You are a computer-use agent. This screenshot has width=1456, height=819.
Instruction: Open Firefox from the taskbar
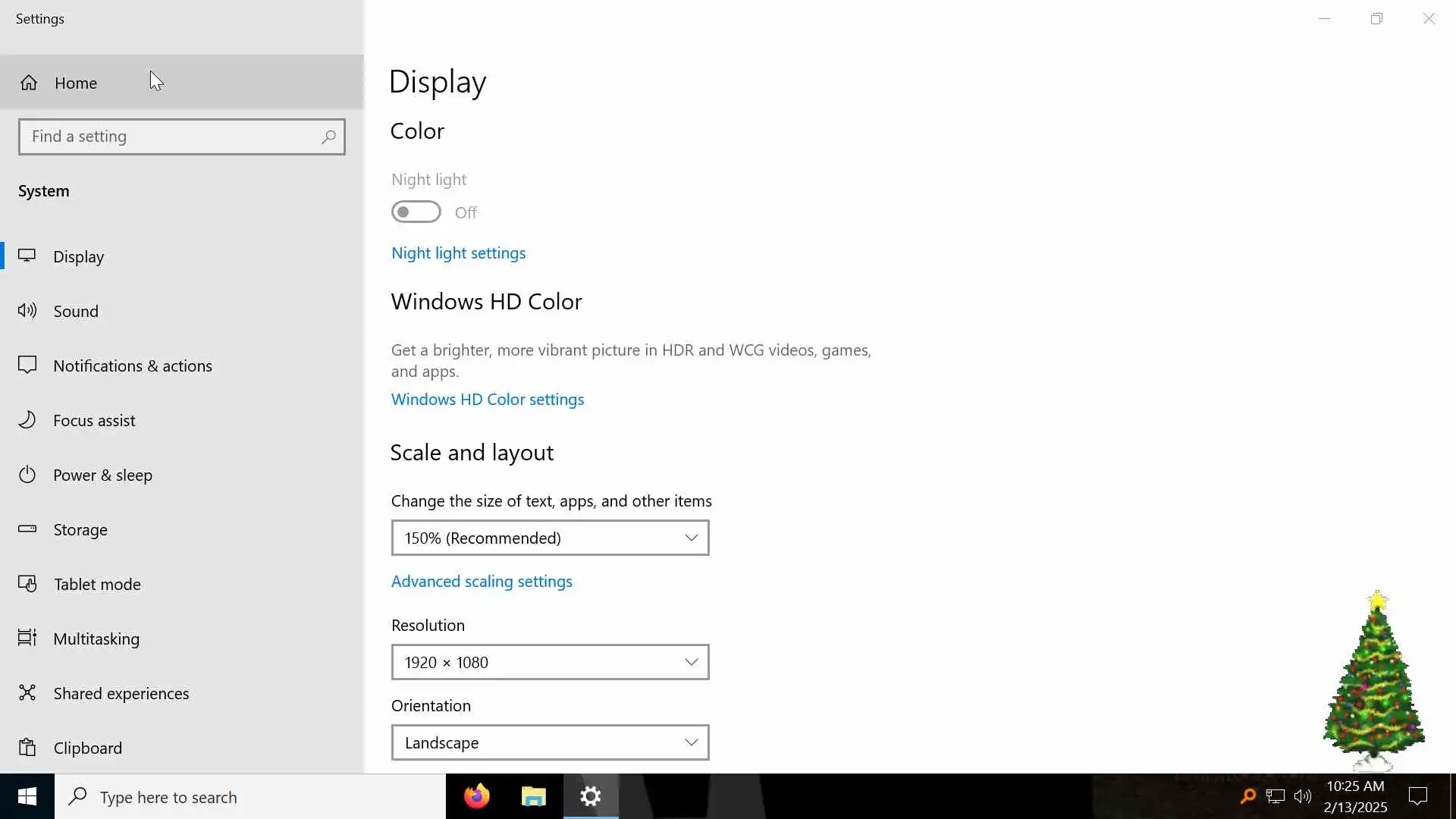tap(477, 796)
